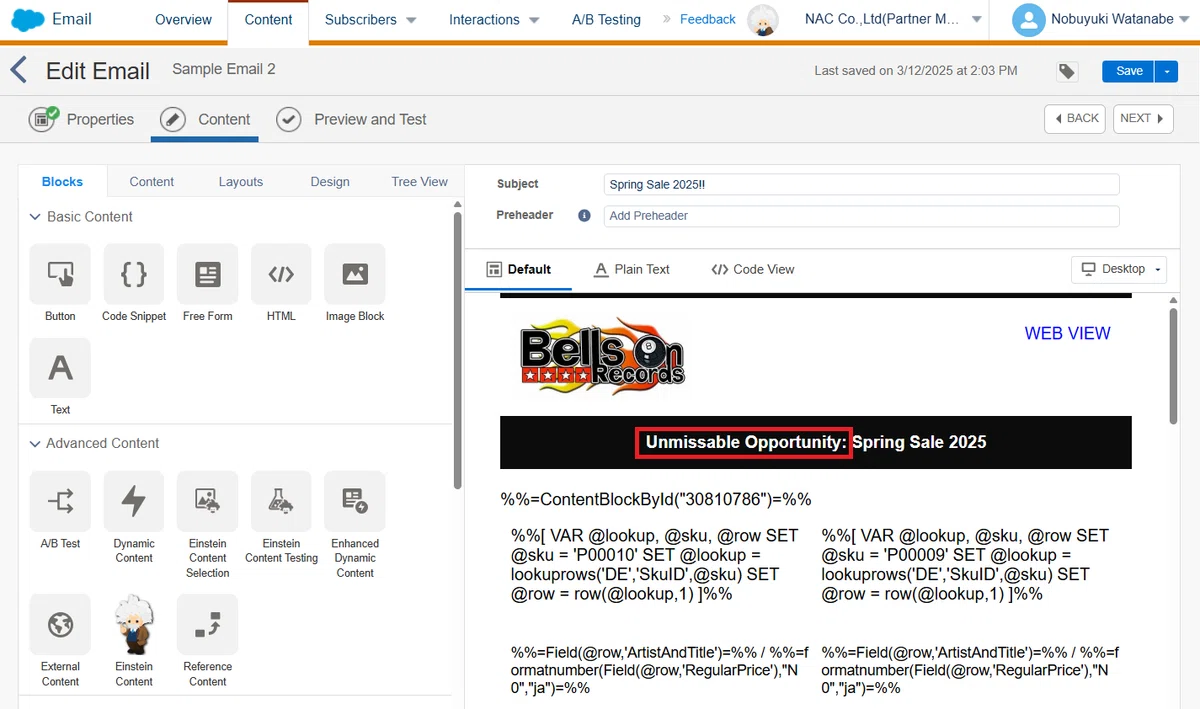The height and width of the screenshot is (709, 1200).
Task: Click the blocks panel vertical scrollbar
Action: 458,350
